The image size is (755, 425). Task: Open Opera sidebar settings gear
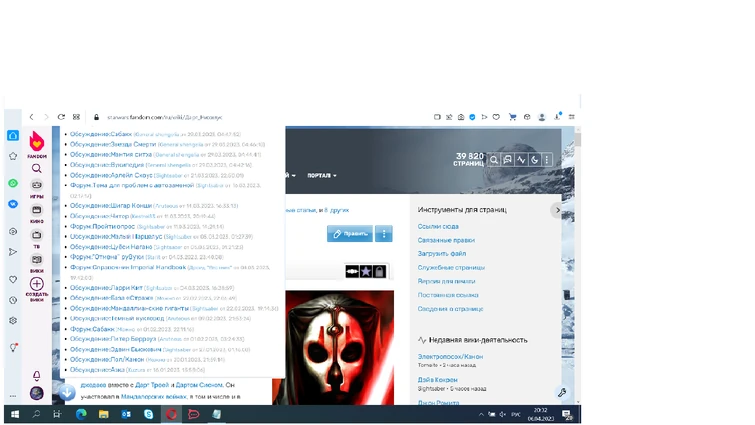(13, 321)
